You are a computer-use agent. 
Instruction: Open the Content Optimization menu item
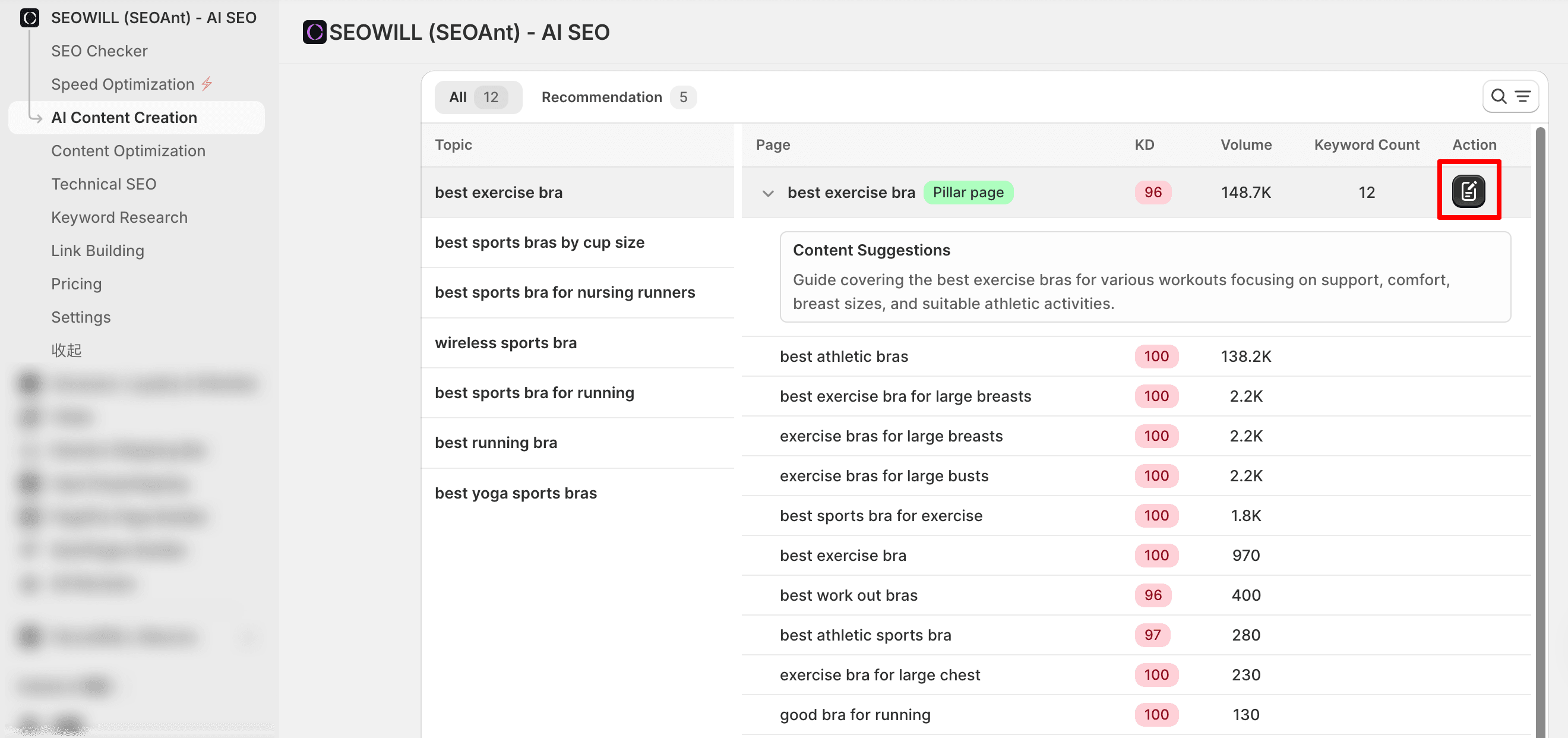[x=128, y=150]
